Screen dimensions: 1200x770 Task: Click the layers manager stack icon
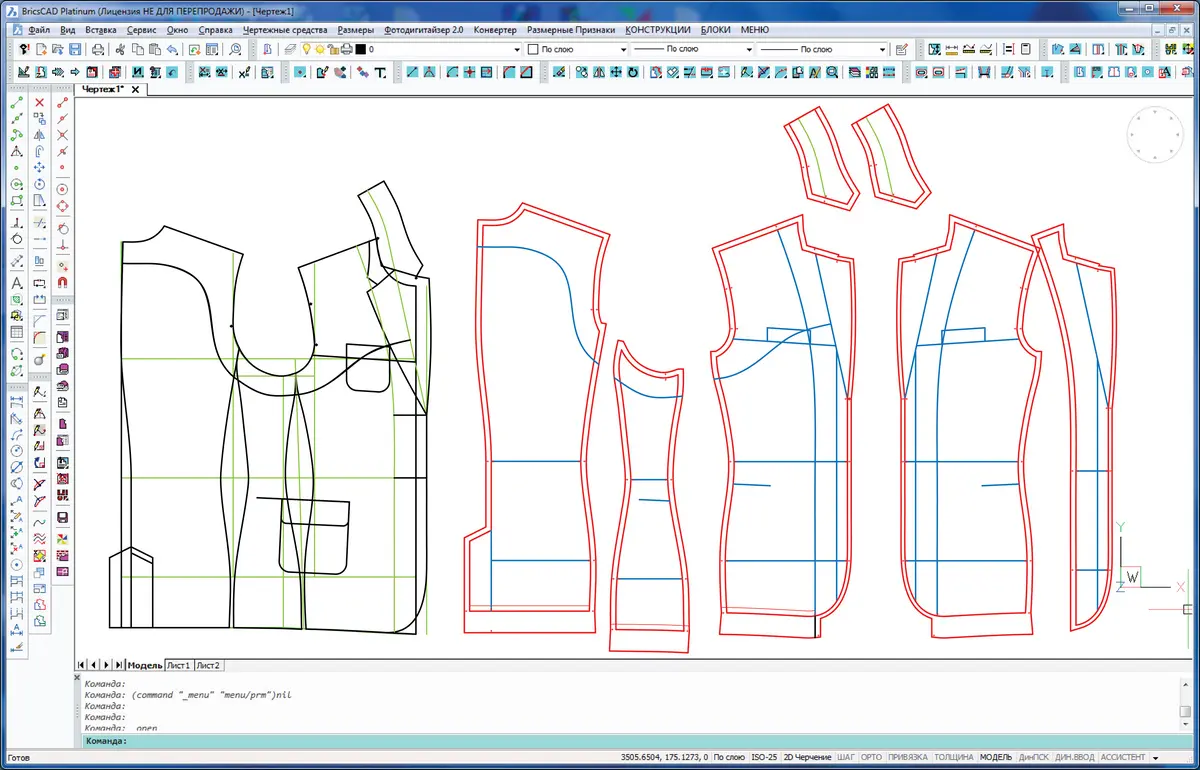coord(290,49)
